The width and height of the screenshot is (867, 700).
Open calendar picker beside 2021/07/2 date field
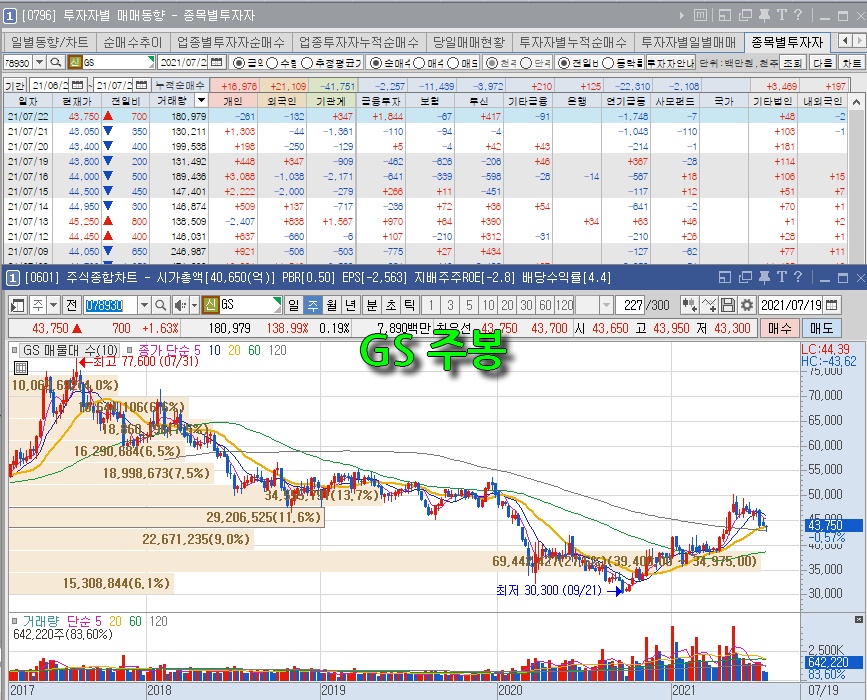(x=217, y=62)
